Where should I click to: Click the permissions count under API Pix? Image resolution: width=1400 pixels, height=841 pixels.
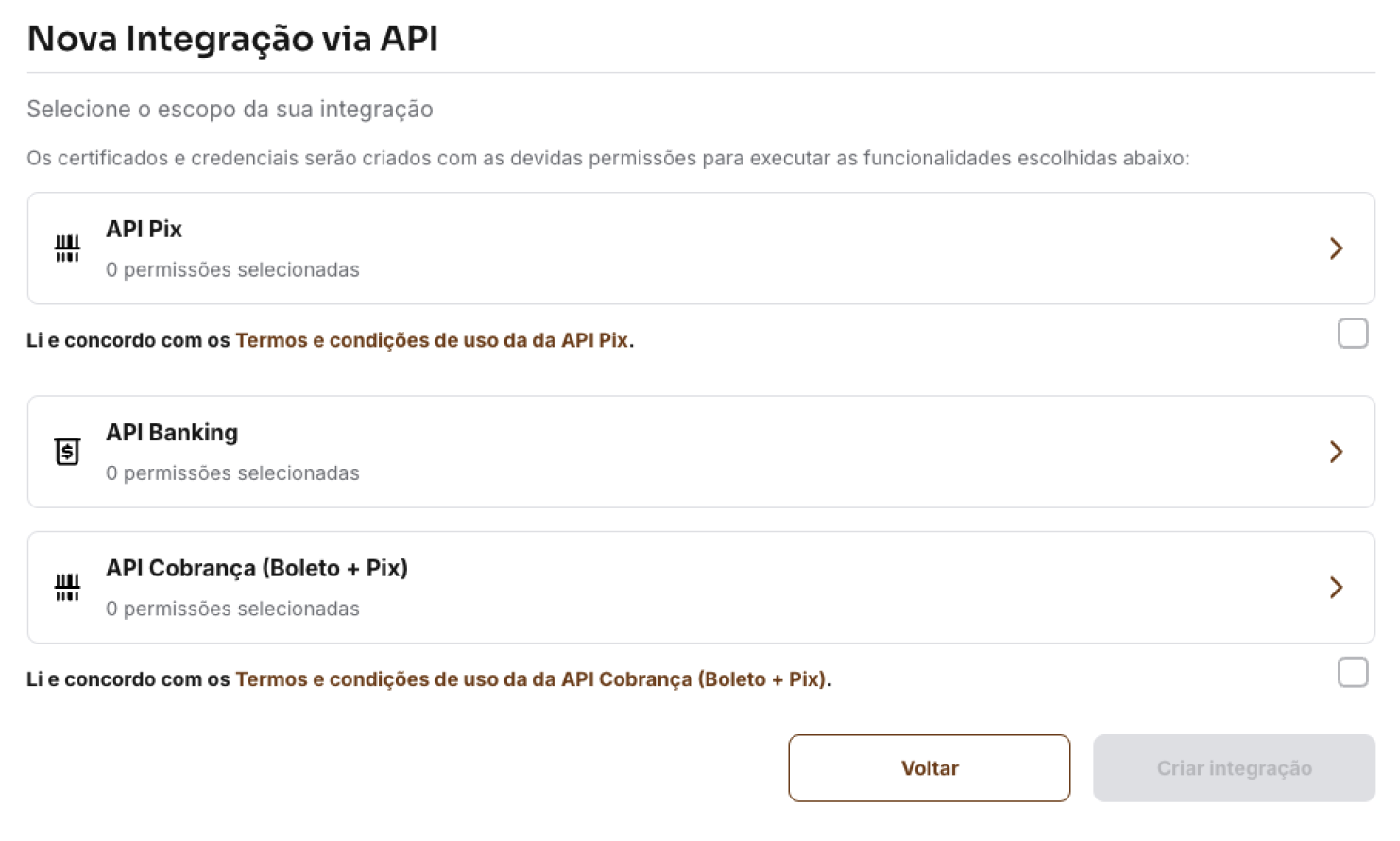pyautogui.click(x=232, y=270)
